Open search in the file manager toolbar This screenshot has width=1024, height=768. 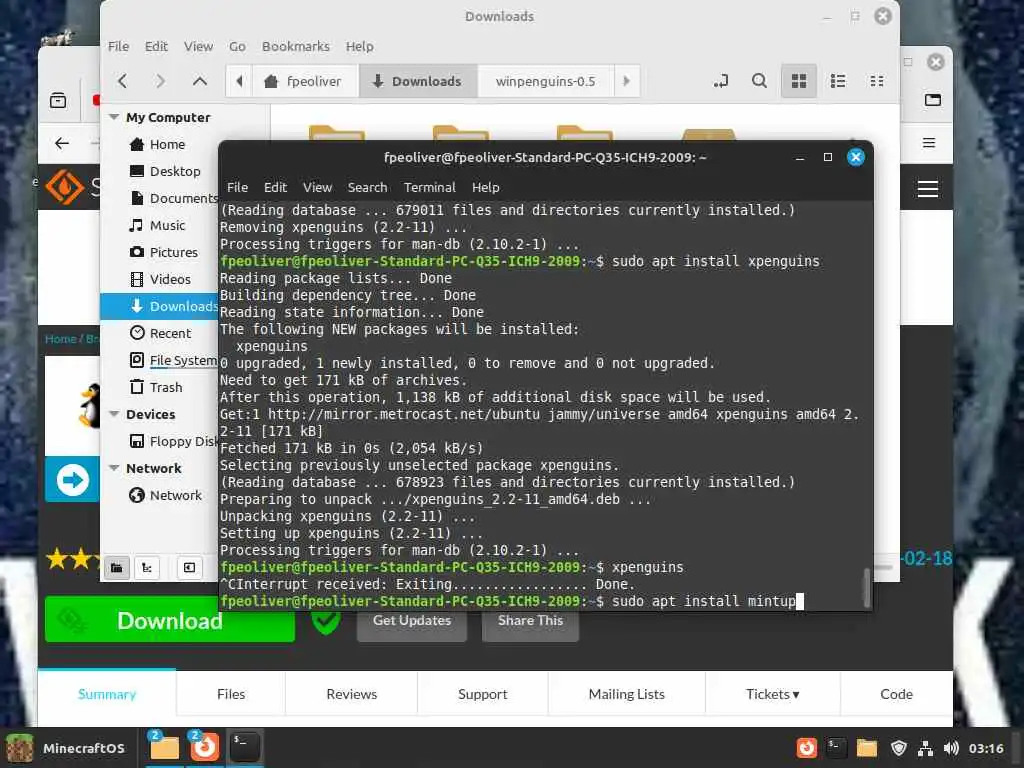pyautogui.click(x=759, y=81)
